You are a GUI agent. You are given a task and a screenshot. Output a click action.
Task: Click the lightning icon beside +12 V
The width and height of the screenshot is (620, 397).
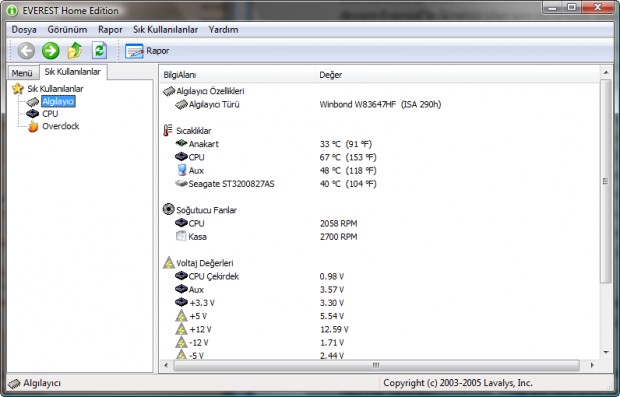coord(181,329)
